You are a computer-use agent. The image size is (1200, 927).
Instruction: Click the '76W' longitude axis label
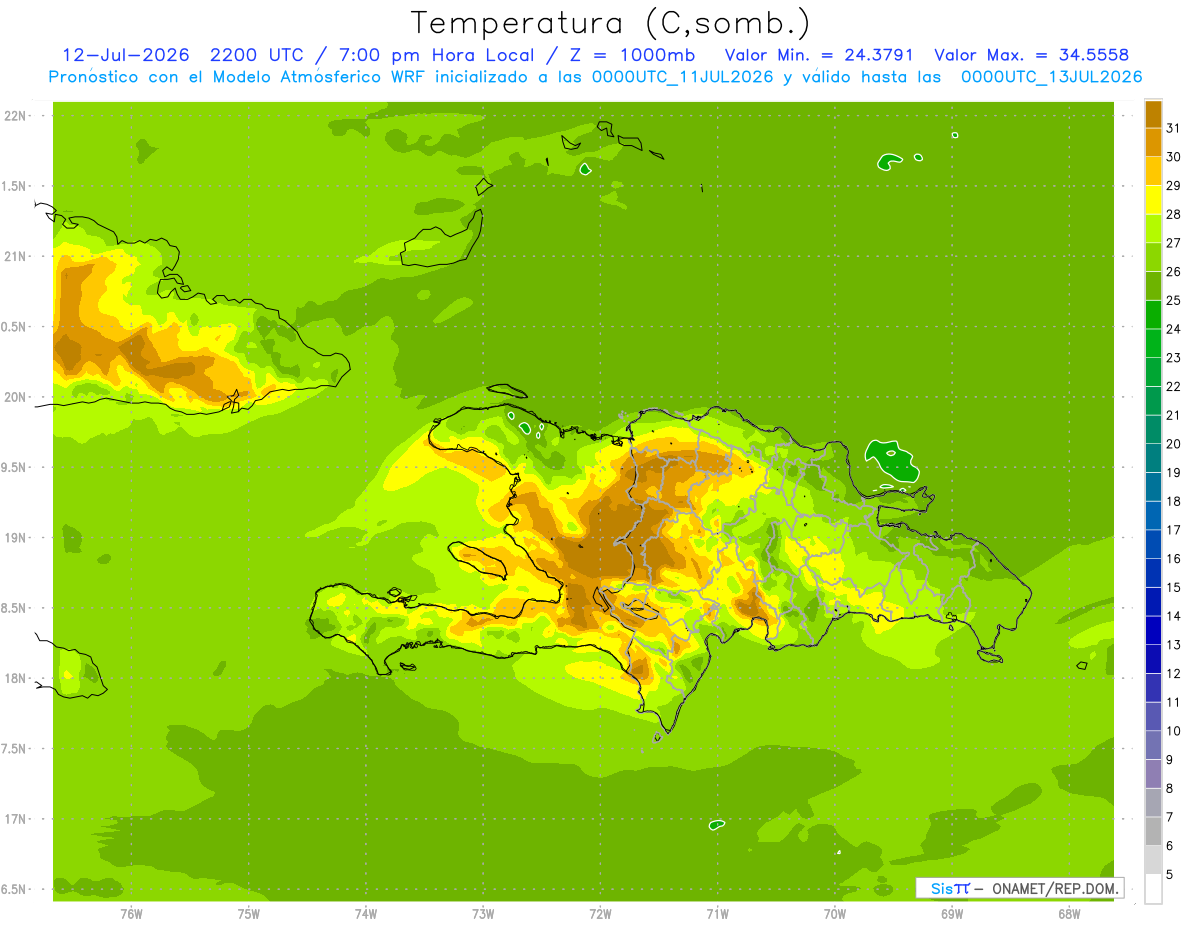point(131,914)
